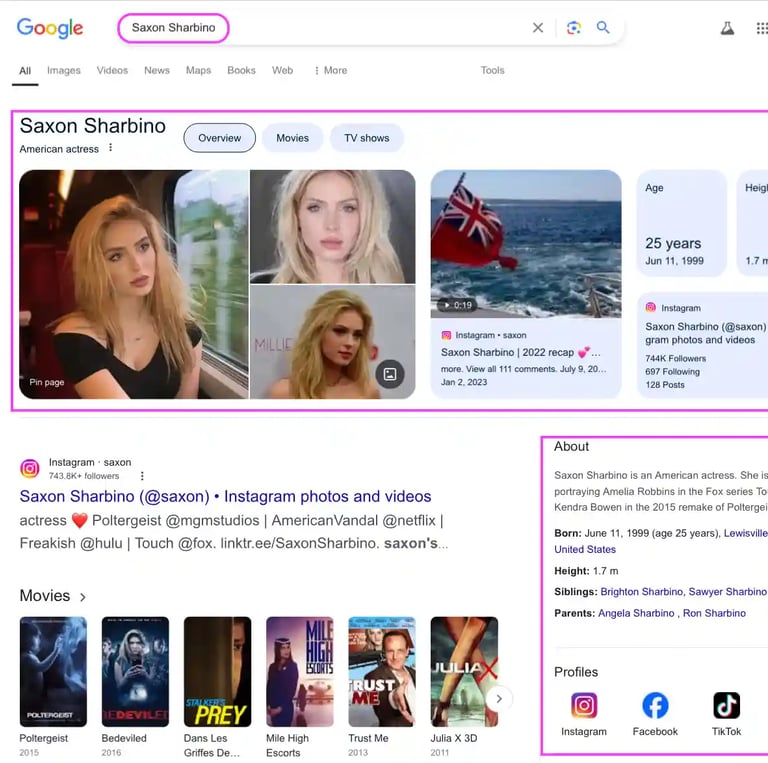Open the Ron Sharbino link
Viewport: 768px width, 763px height.
coord(714,613)
